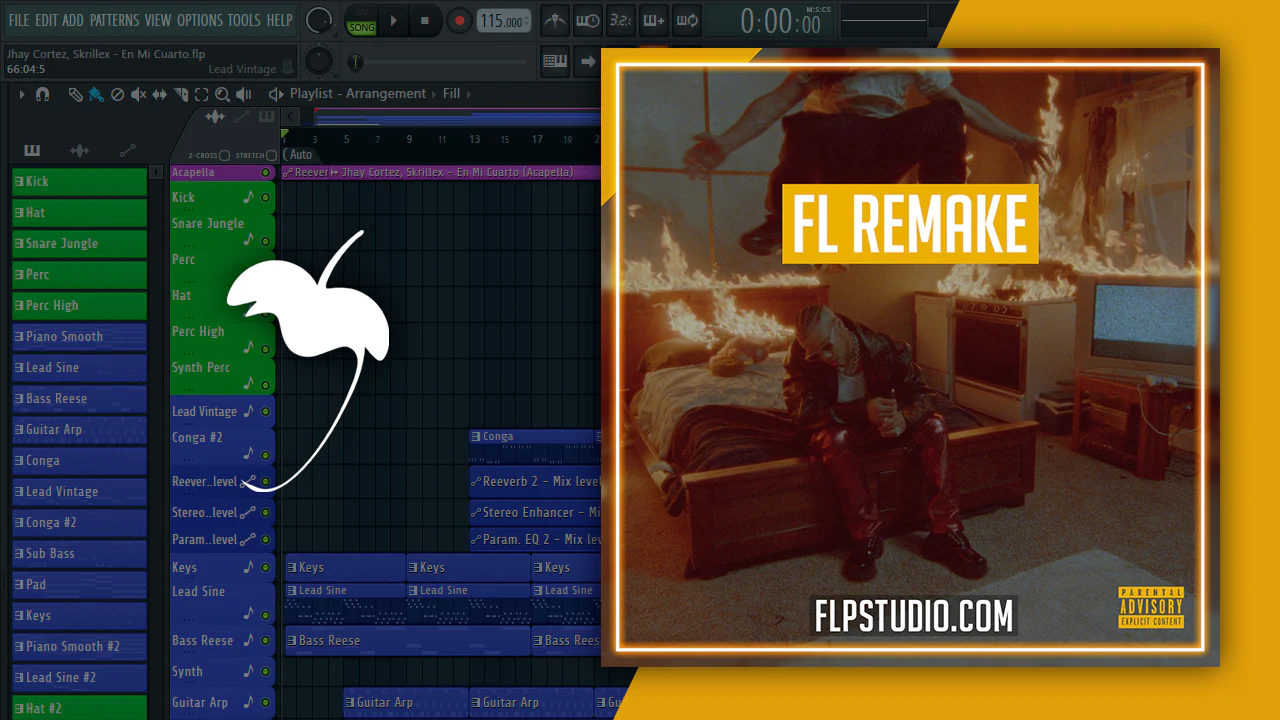The image size is (1280, 720).
Task: Open the VIEW menu
Action: pyautogui.click(x=158, y=20)
